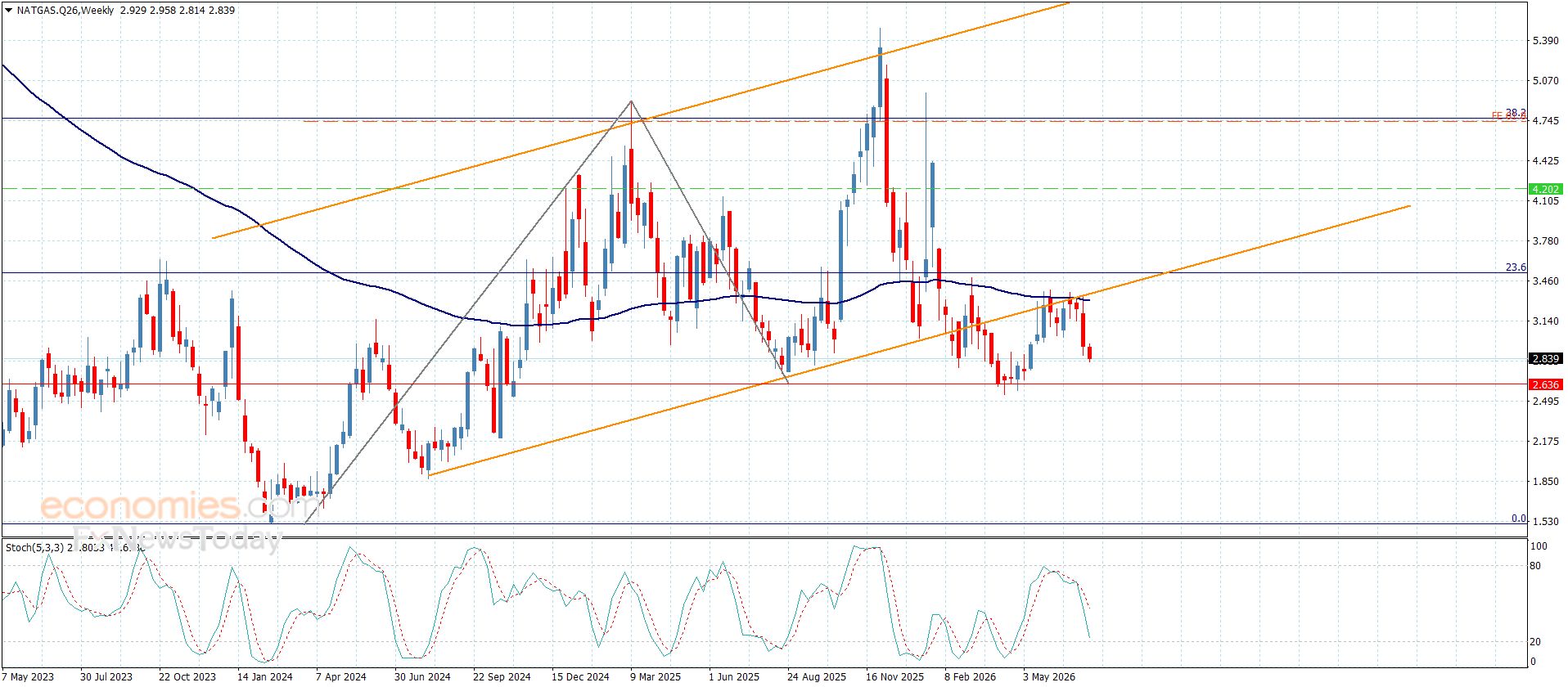Click the 7 May 2023 date label
Viewport: 1568px width, 687px height.
coord(28,676)
